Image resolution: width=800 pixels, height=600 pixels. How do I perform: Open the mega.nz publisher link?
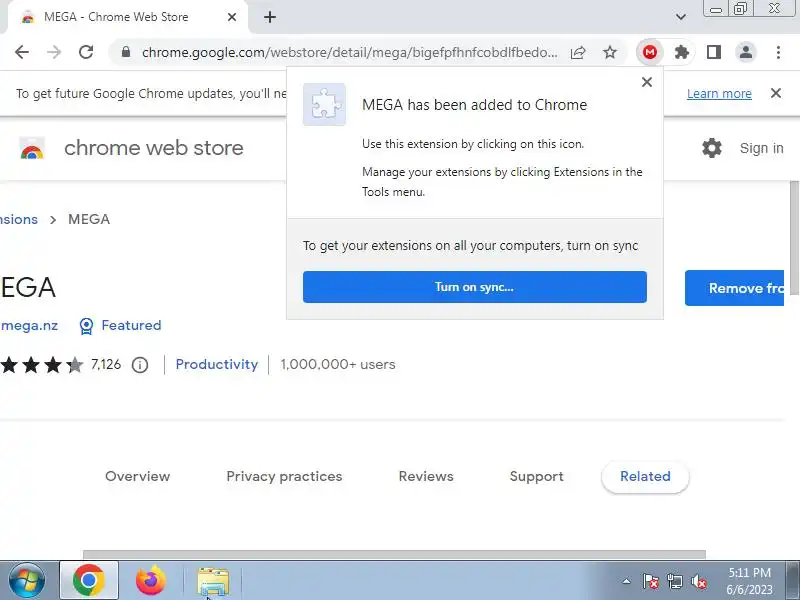coord(29,326)
